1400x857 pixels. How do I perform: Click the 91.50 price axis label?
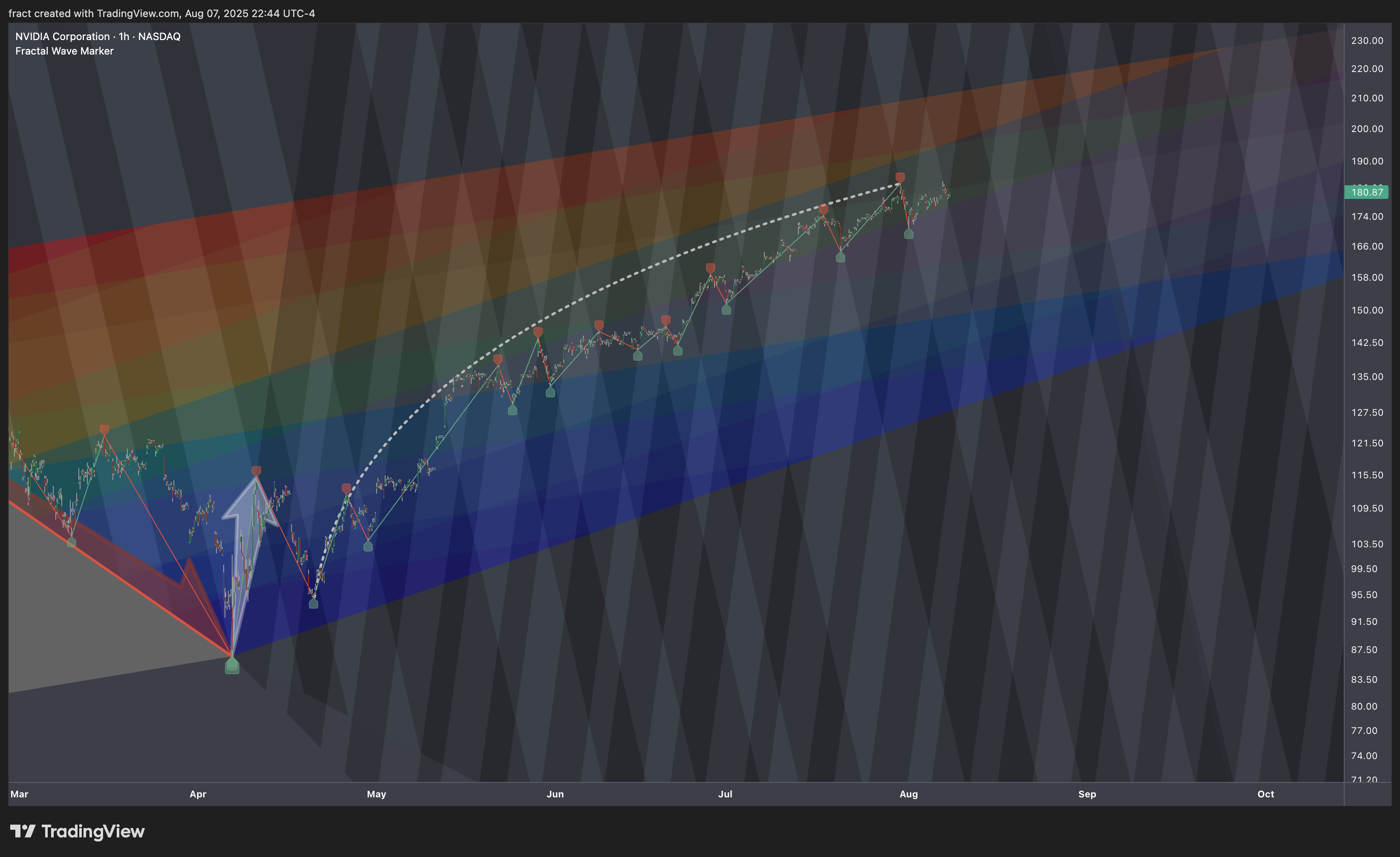[1364, 622]
